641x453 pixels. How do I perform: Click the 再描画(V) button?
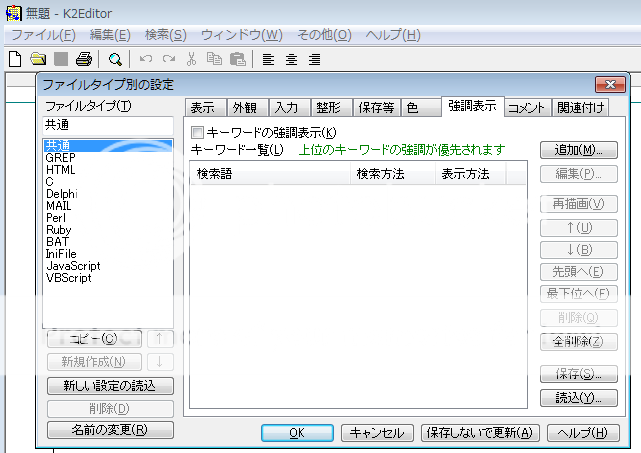tap(578, 204)
